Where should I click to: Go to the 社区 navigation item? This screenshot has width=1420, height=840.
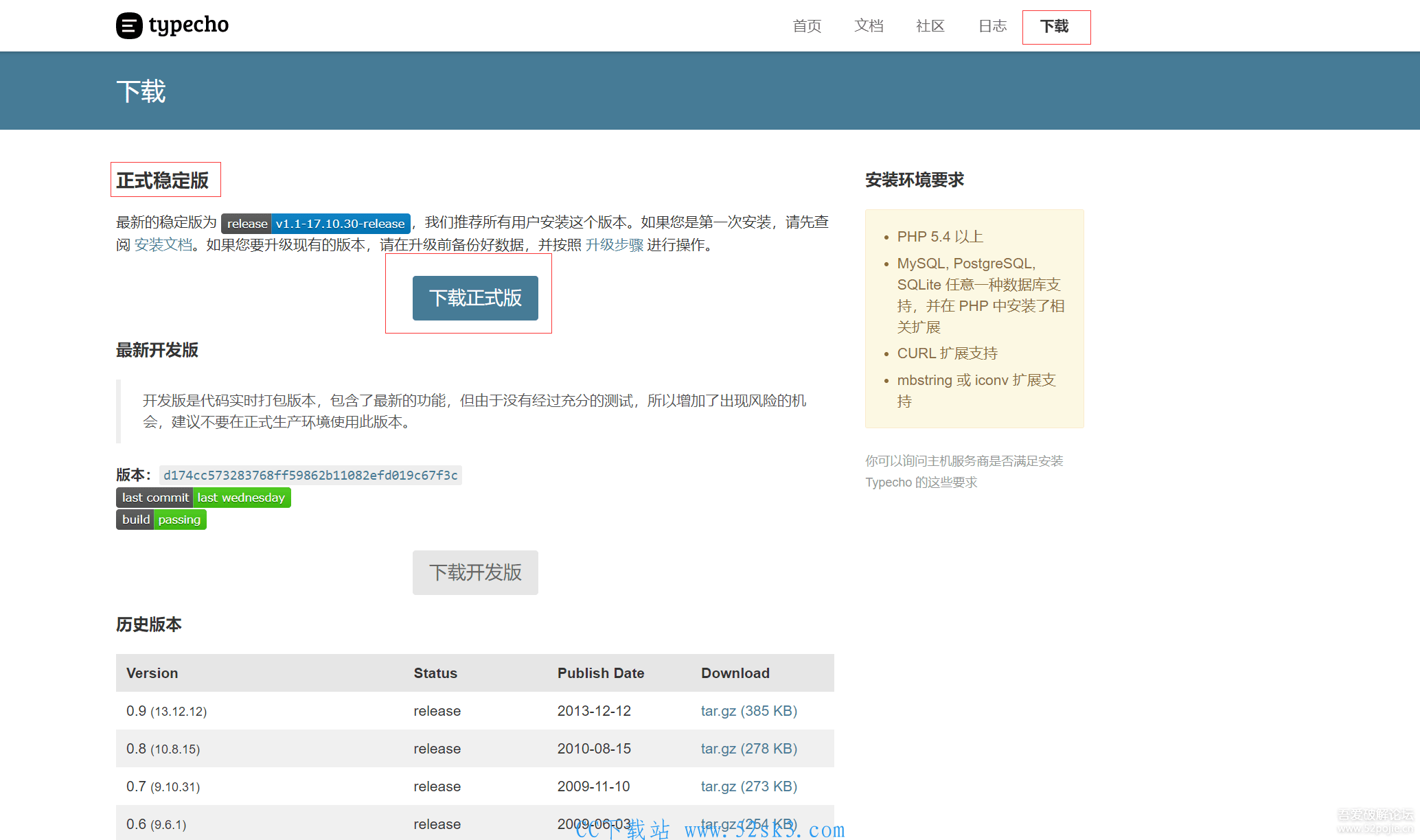tap(930, 26)
